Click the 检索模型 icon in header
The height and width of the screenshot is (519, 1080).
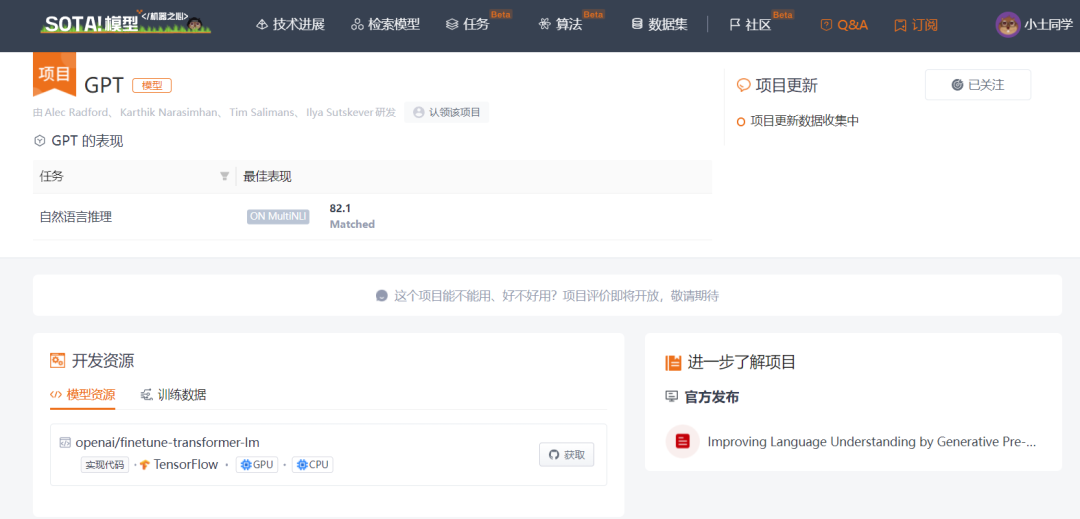point(357,25)
